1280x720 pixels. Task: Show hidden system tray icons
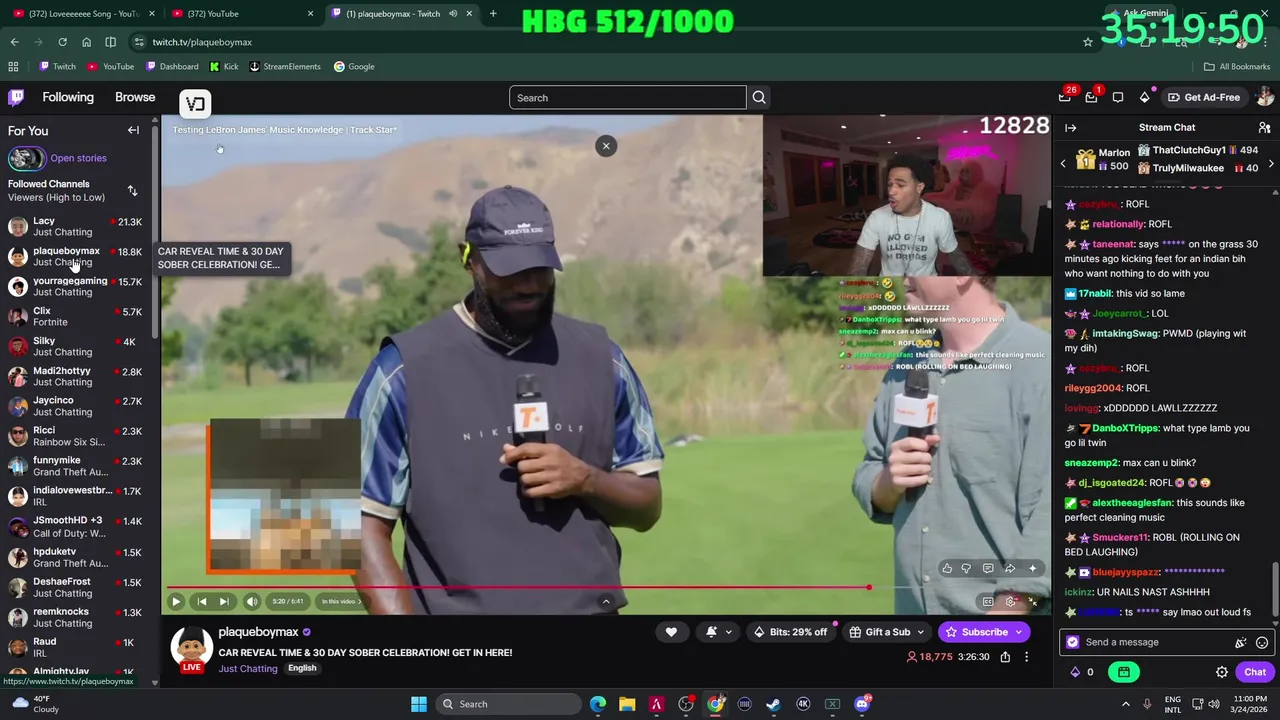point(1125,704)
